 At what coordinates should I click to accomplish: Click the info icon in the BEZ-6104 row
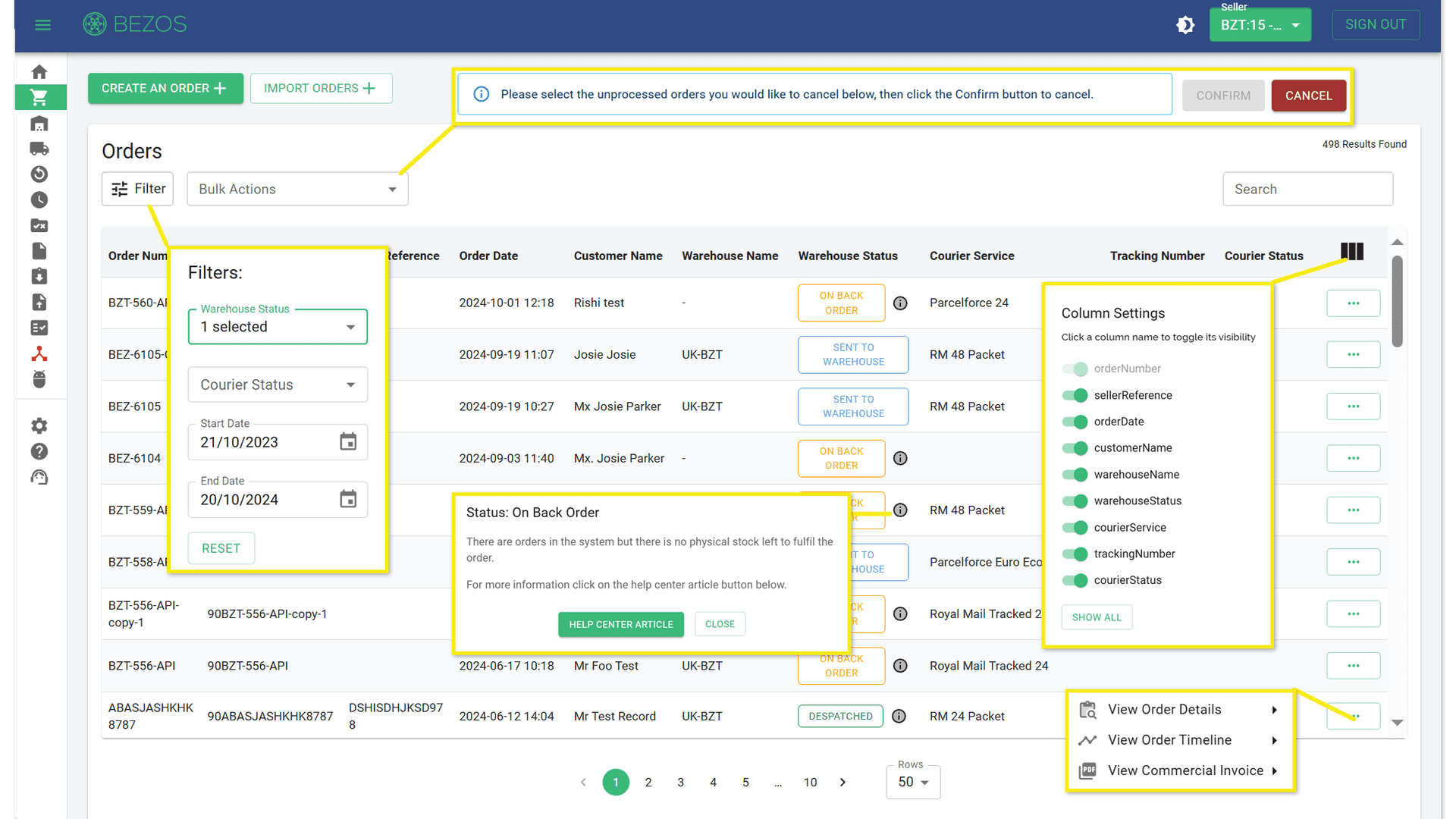tap(900, 458)
